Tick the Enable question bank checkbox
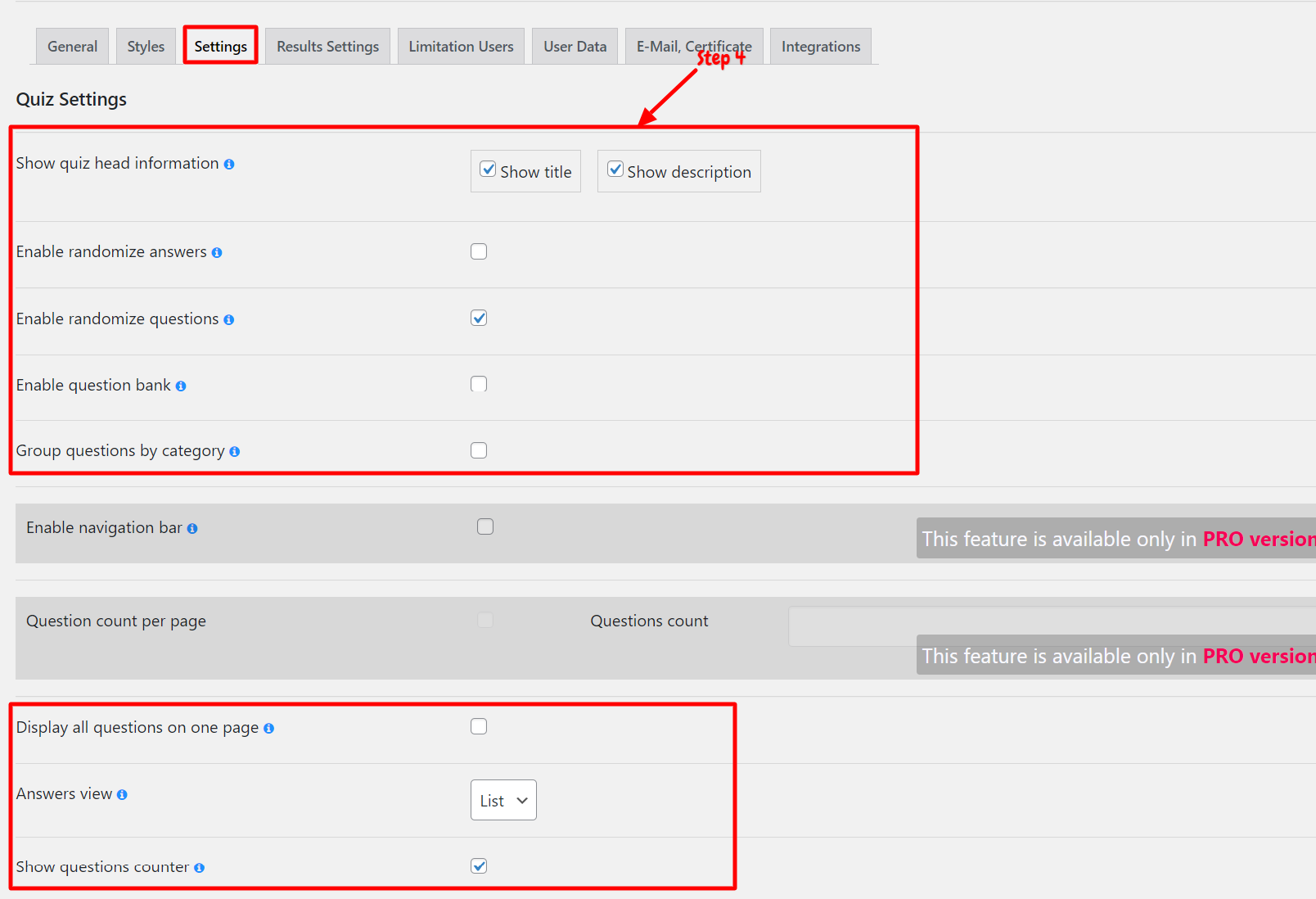 click(479, 384)
